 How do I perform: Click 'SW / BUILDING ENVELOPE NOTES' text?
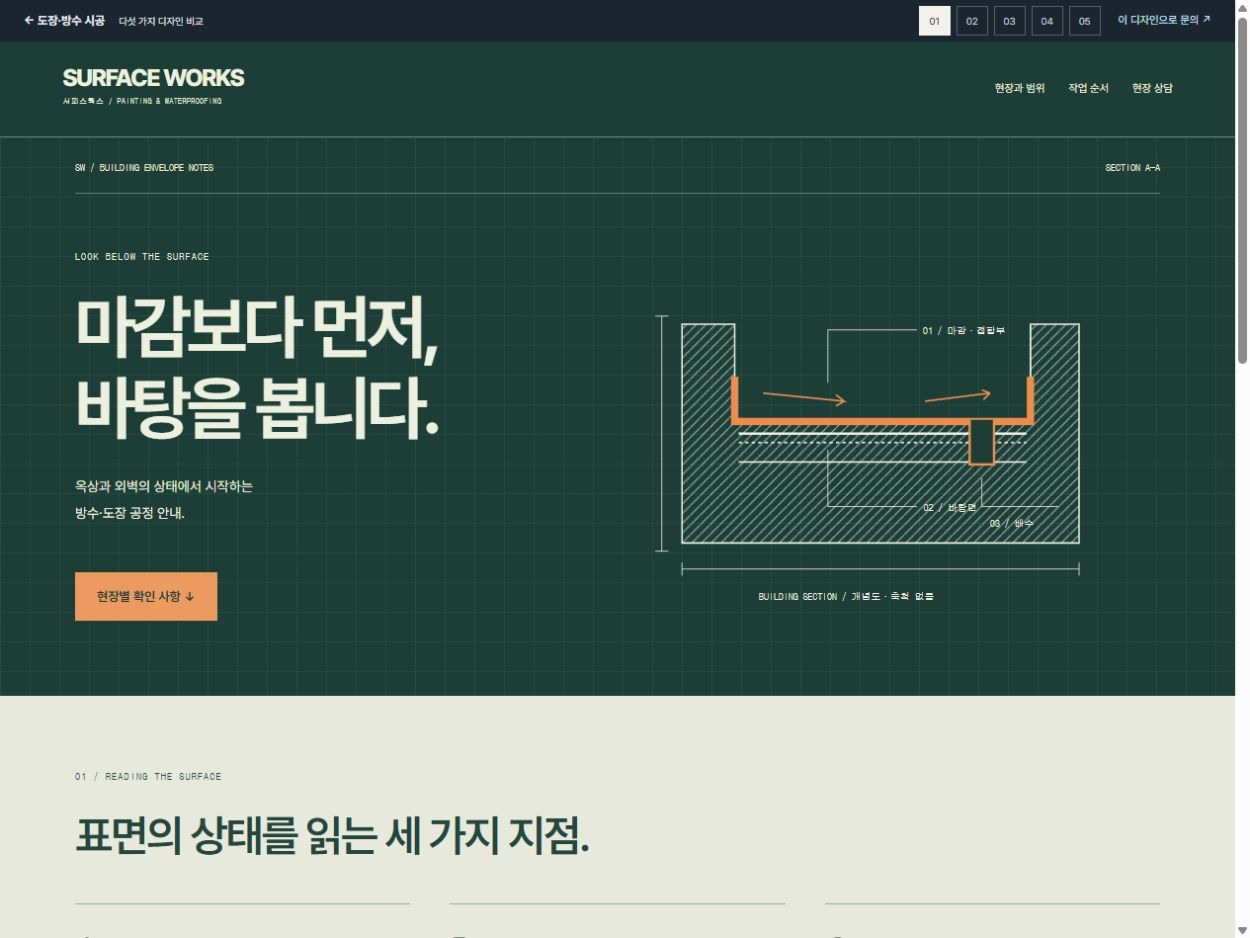144,168
